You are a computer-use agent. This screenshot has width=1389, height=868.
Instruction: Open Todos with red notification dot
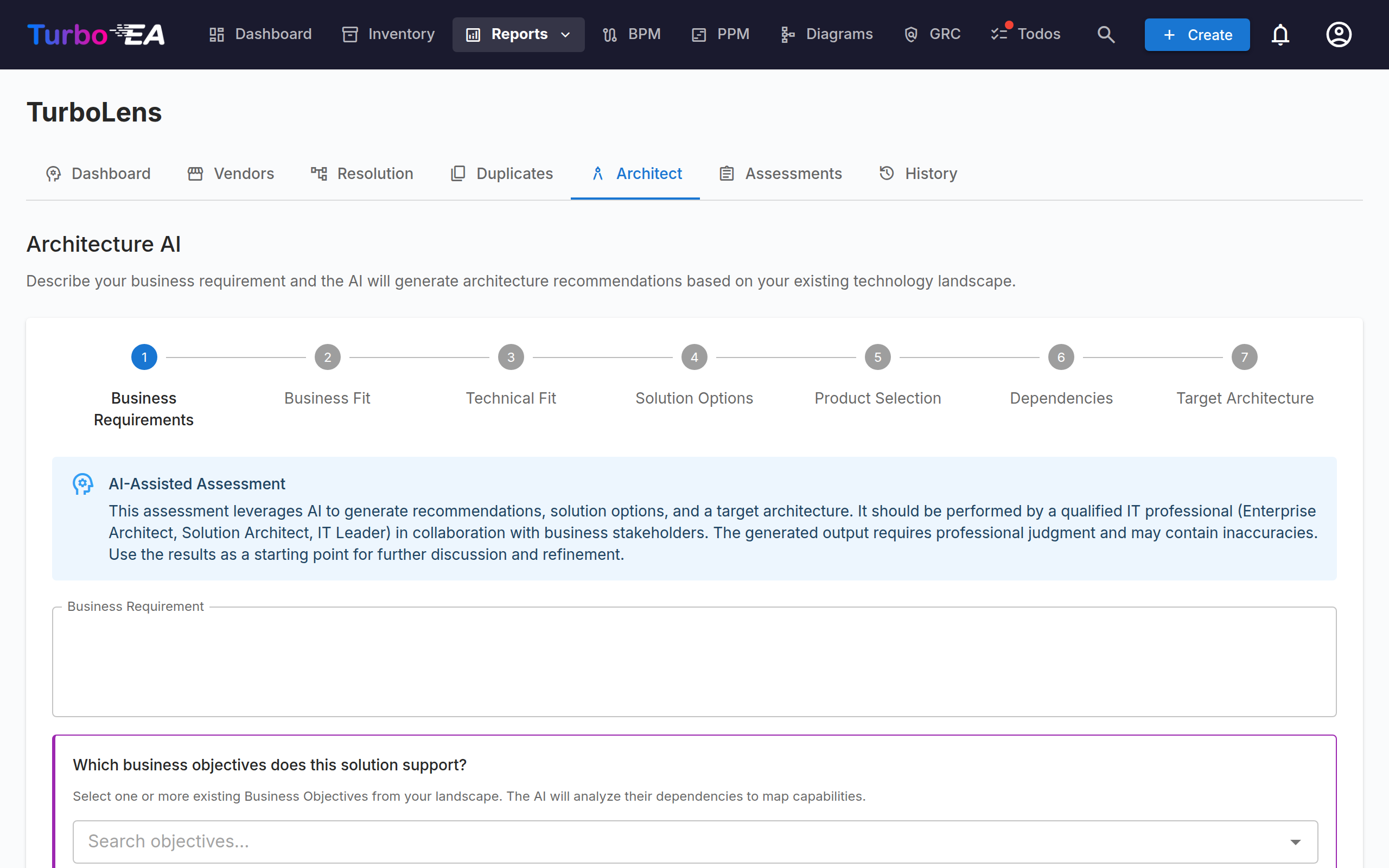coord(1025,34)
